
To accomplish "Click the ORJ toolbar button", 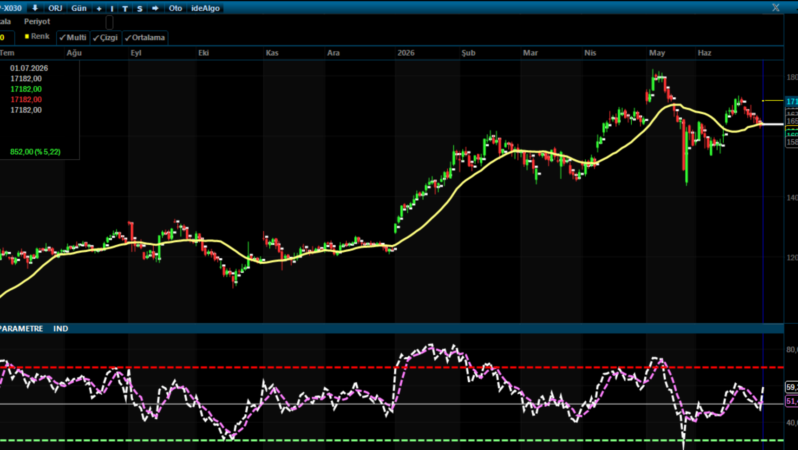I will click(x=55, y=9).
